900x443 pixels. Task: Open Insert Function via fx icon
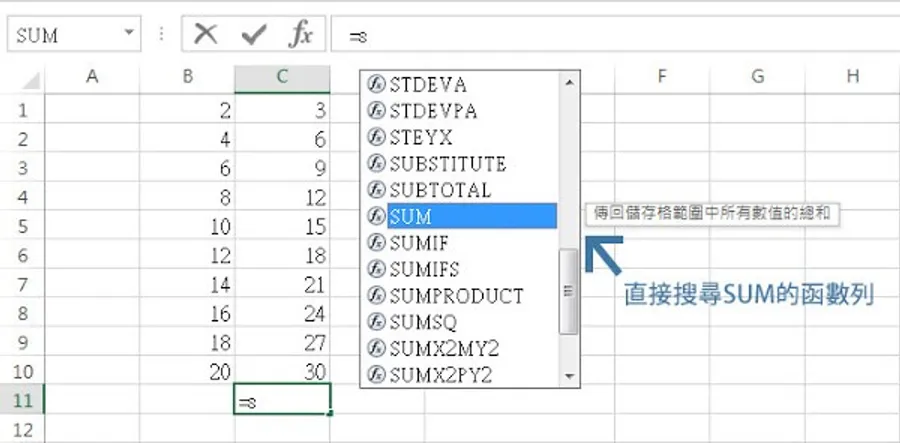[x=300, y=35]
